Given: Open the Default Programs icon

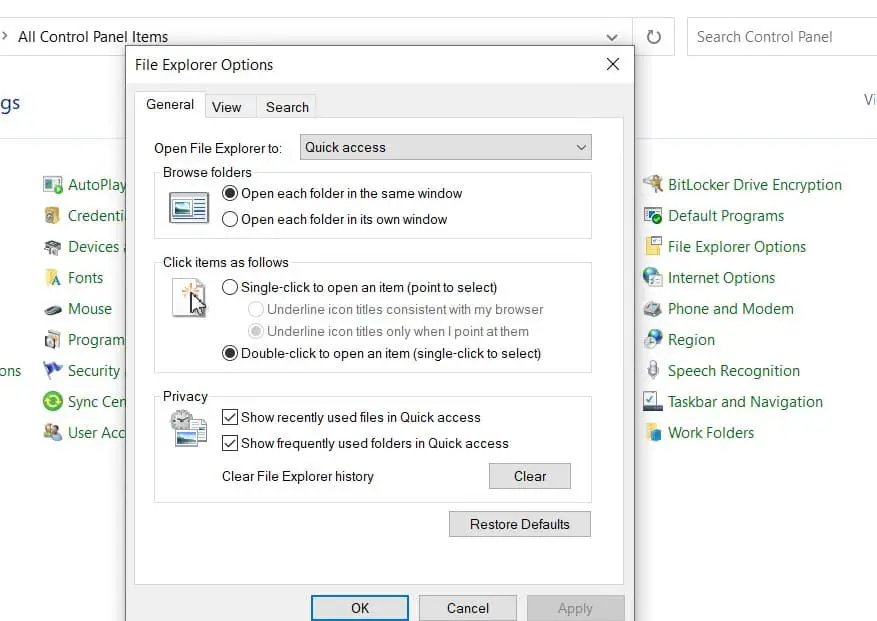Looking at the screenshot, I should (x=653, y=215).
